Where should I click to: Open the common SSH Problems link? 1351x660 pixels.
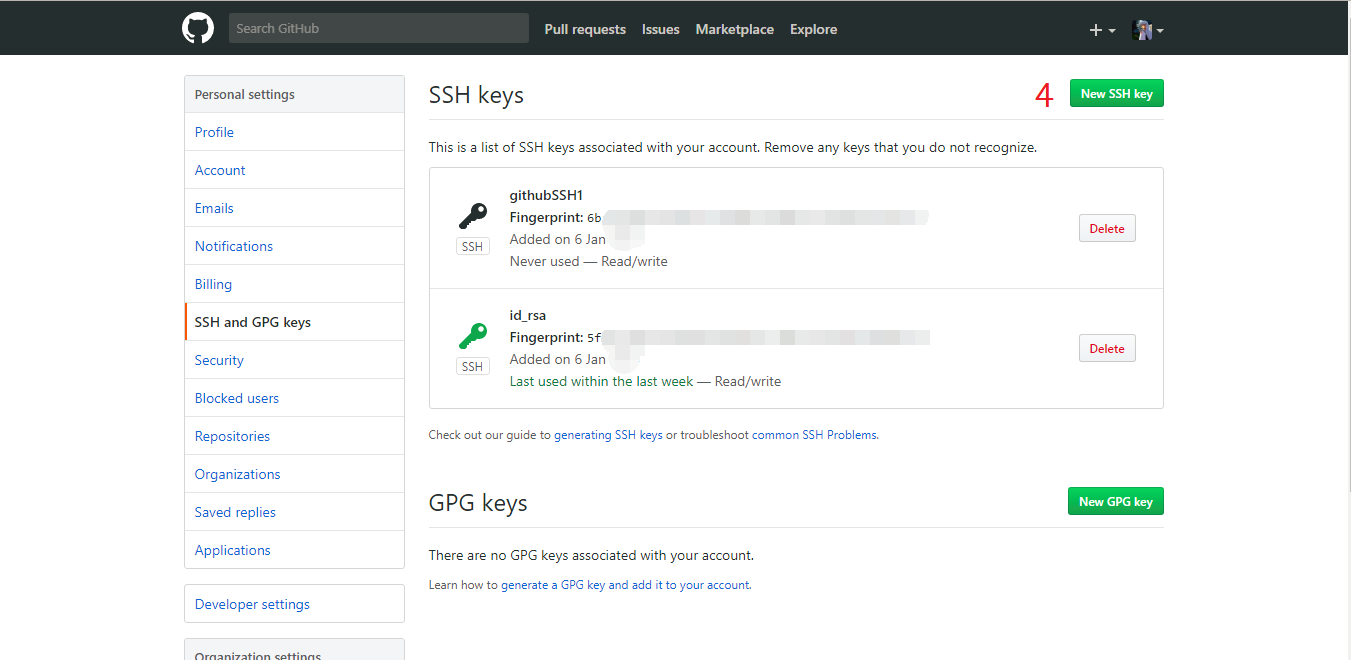814,436
